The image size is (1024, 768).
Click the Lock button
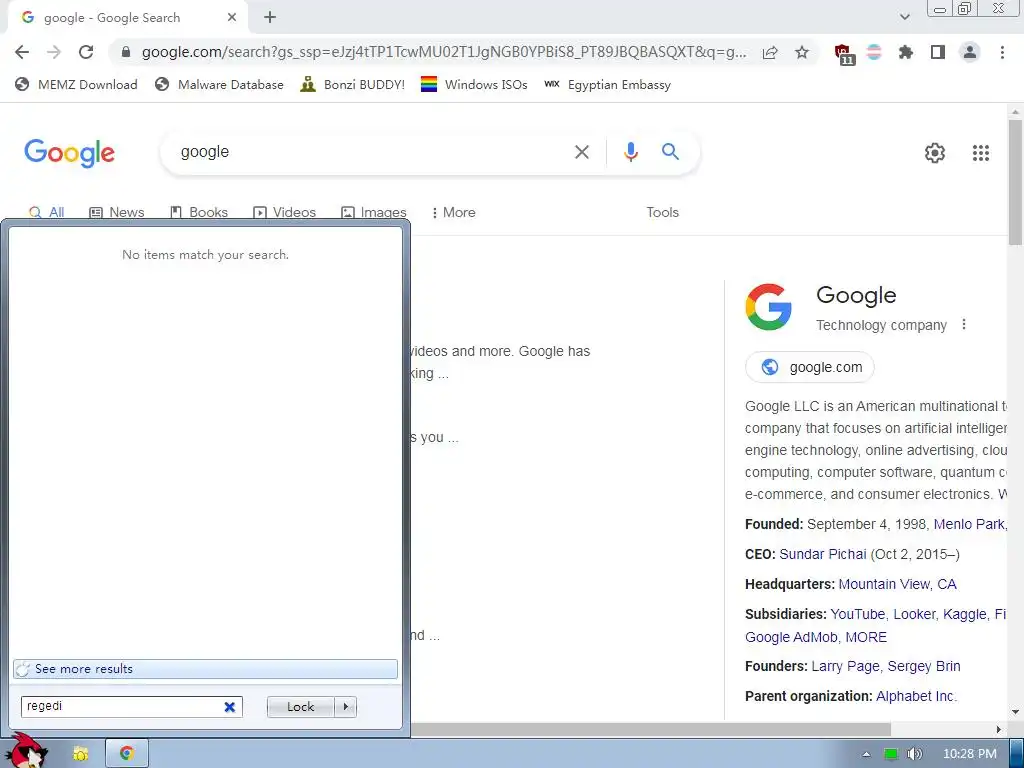coord(300,707)
